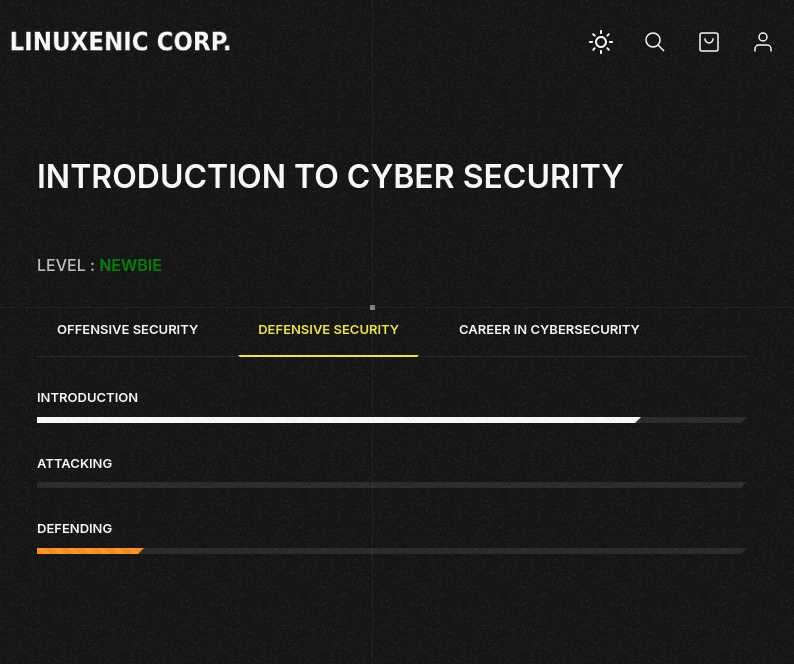Open search with magnifier icon
The width and height of the screenshot is (794, 664).
coord(655,42)
